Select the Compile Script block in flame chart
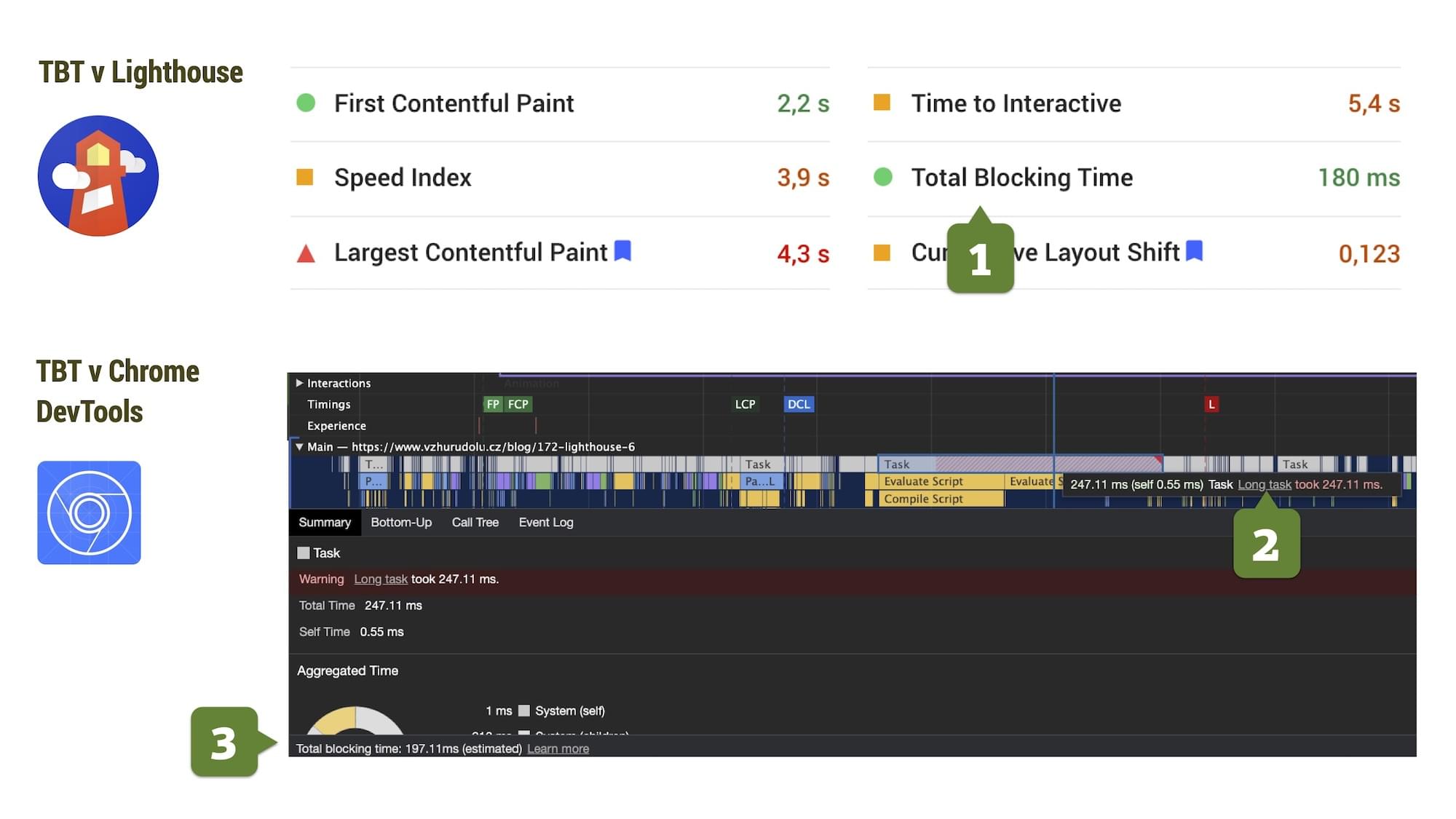 [932, 499]
